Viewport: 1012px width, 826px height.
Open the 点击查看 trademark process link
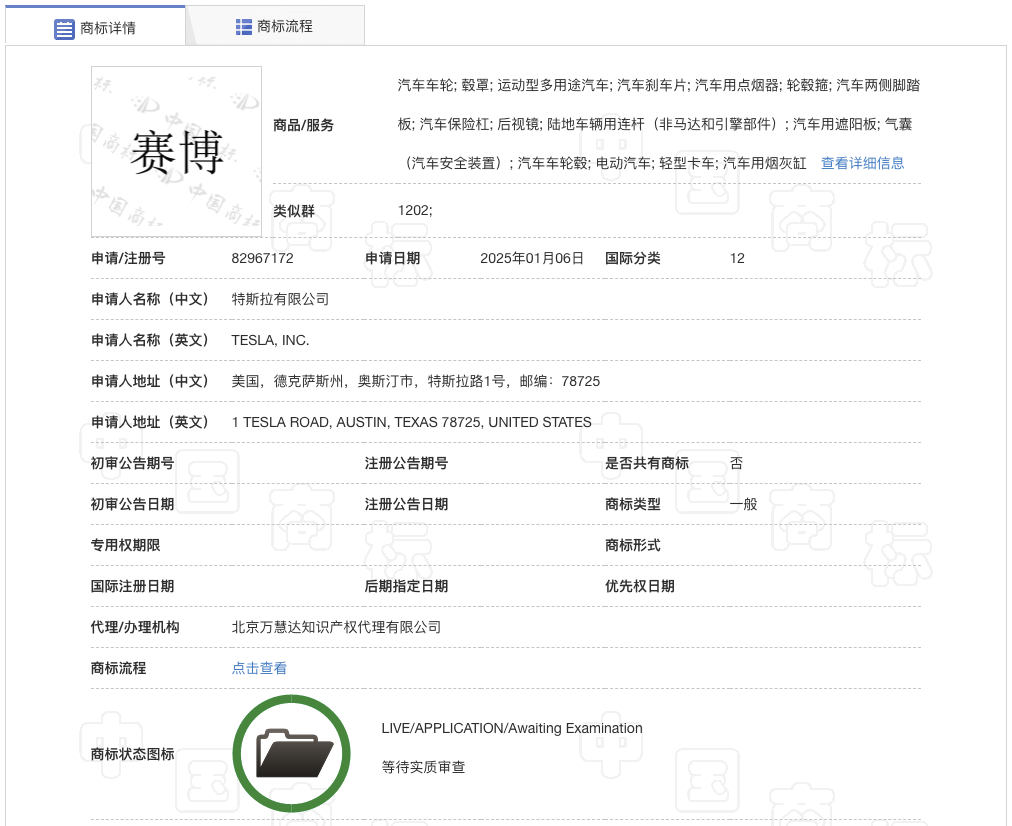coord(259,668)
